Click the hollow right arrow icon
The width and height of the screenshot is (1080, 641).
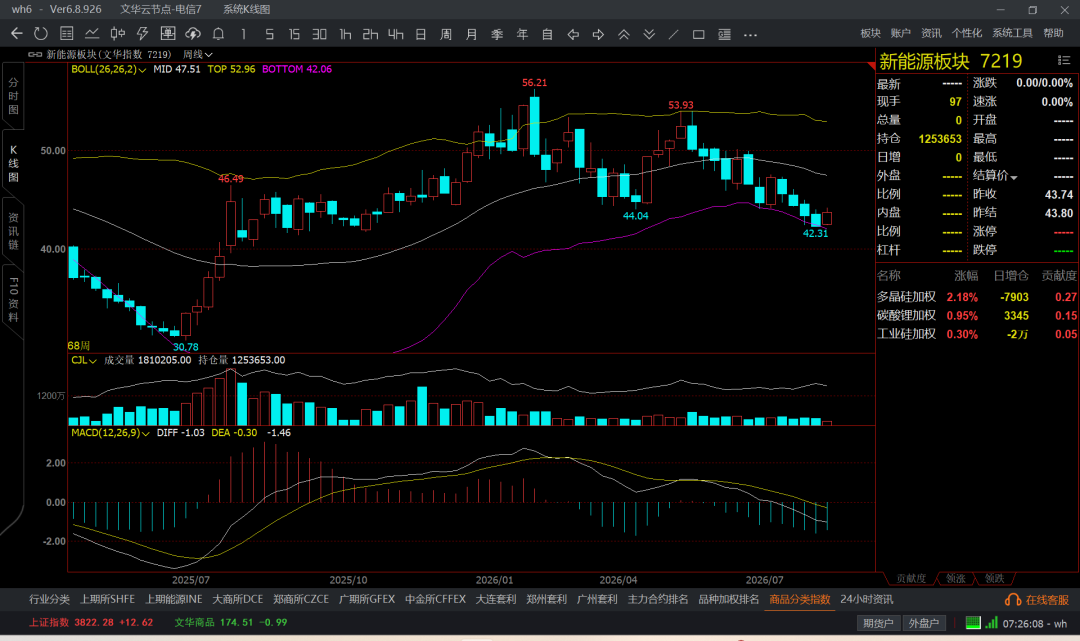point(599,34)
